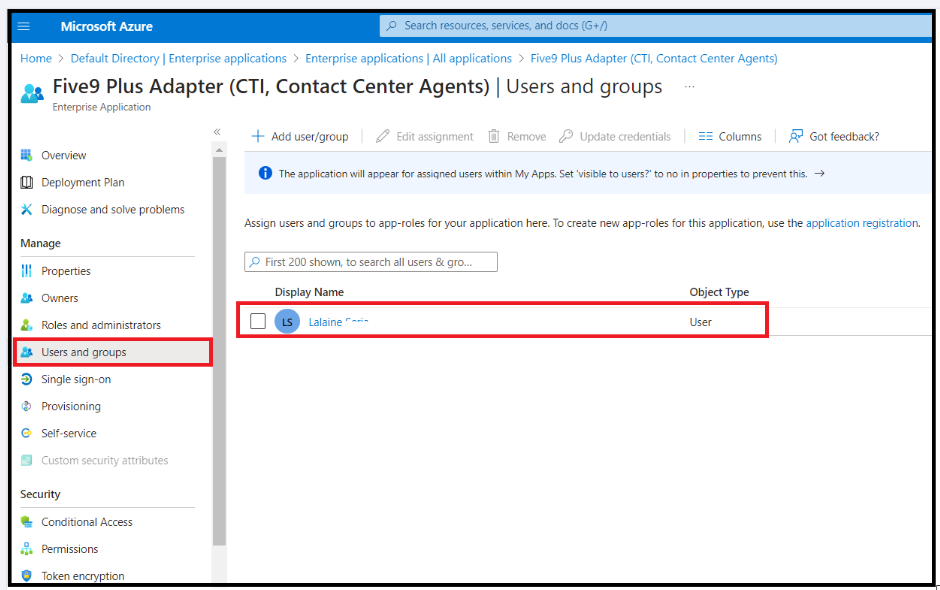Screen dimensions: 940x590
Task: Click the Edit assignment pencil icon
Action: (382, 136)
